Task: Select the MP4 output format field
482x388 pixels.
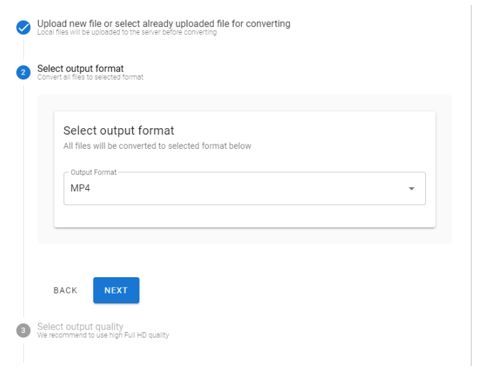Action: click(x=244, y=188)
